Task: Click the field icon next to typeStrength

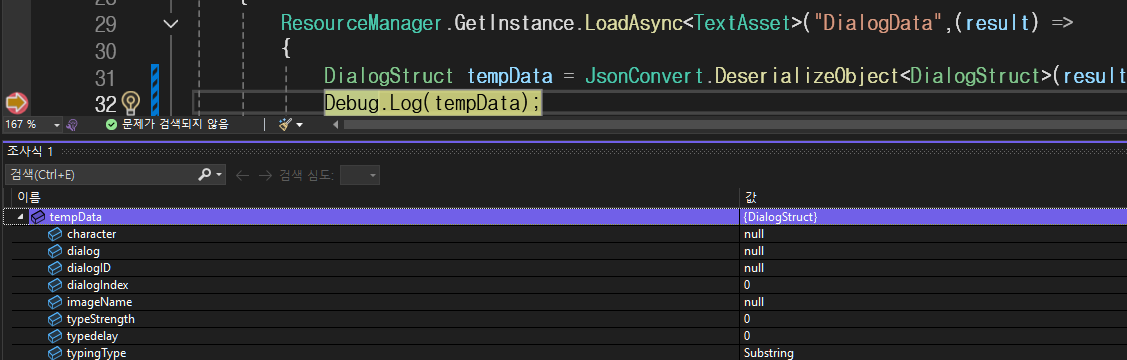Action: click(x=55, y=319)
